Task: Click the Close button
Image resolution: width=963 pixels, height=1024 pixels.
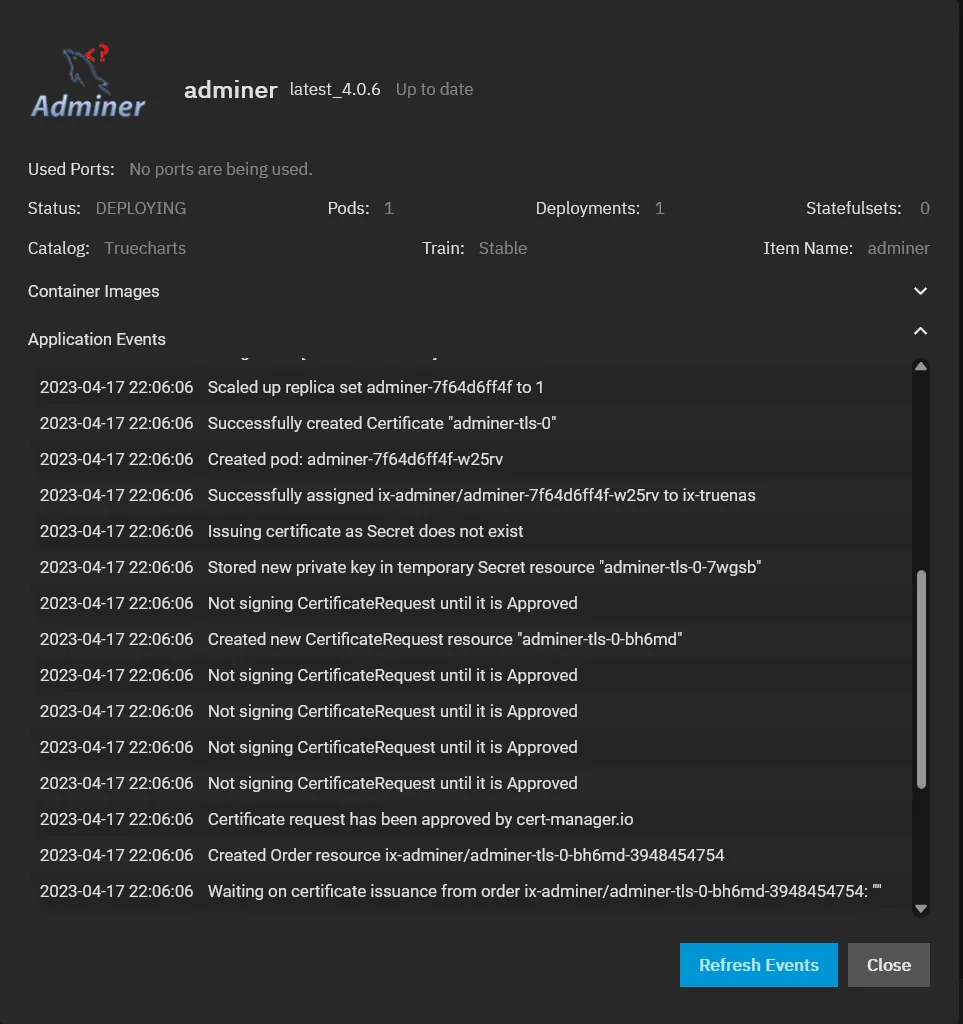Action: 888,965
